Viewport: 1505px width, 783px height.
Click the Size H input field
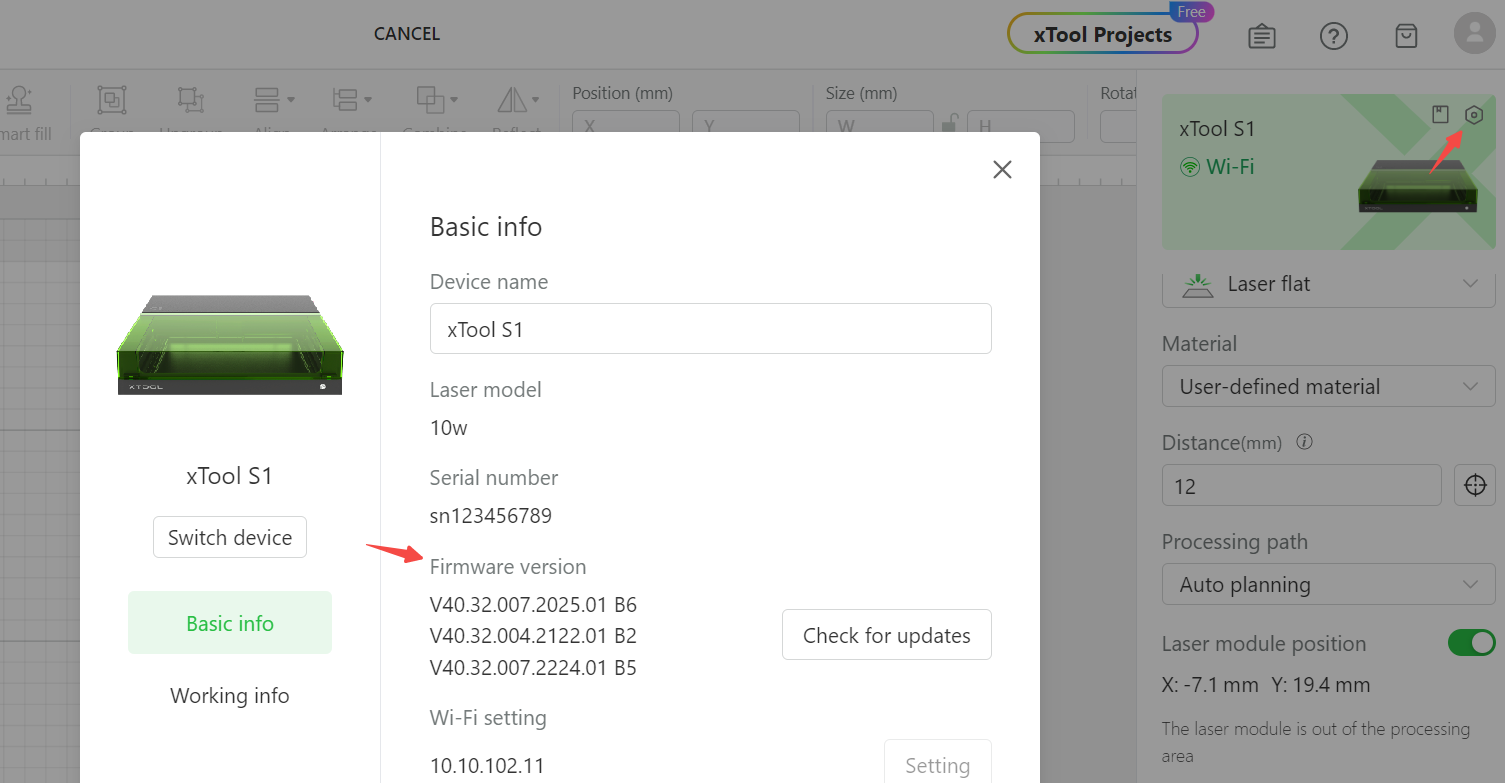click(1021, 126)
